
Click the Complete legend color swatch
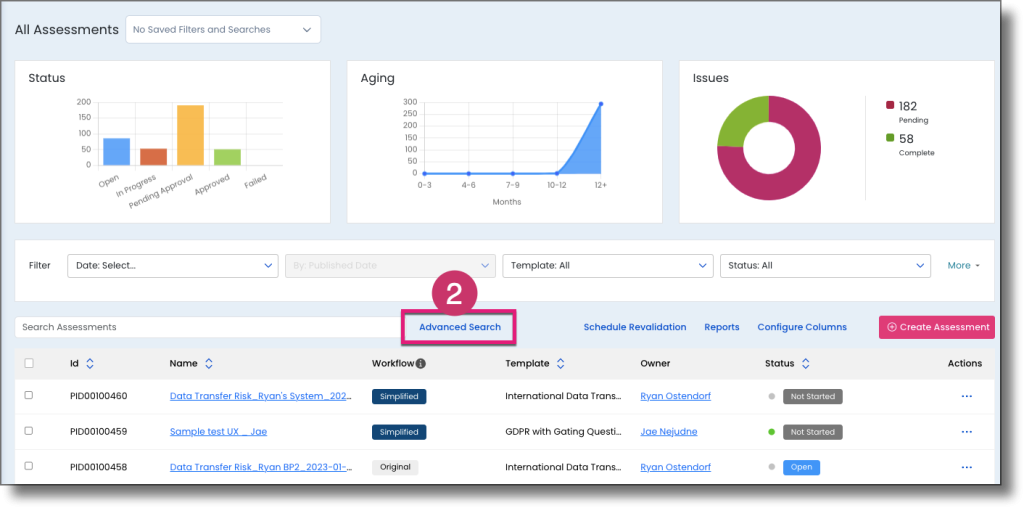(x=889, y=138)
